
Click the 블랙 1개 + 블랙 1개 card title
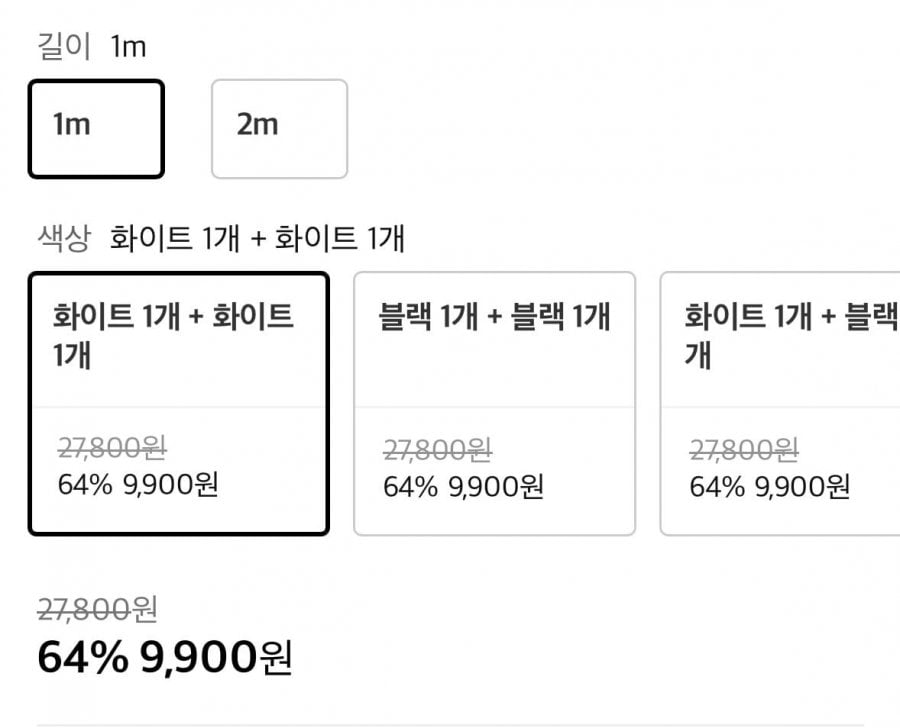(494, 318)
